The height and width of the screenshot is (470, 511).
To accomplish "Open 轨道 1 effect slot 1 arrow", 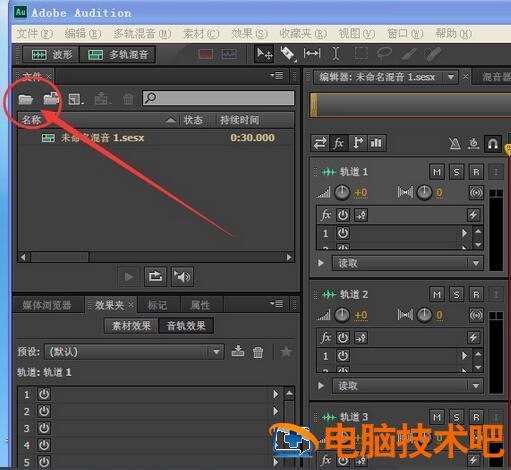I will 464,233.
